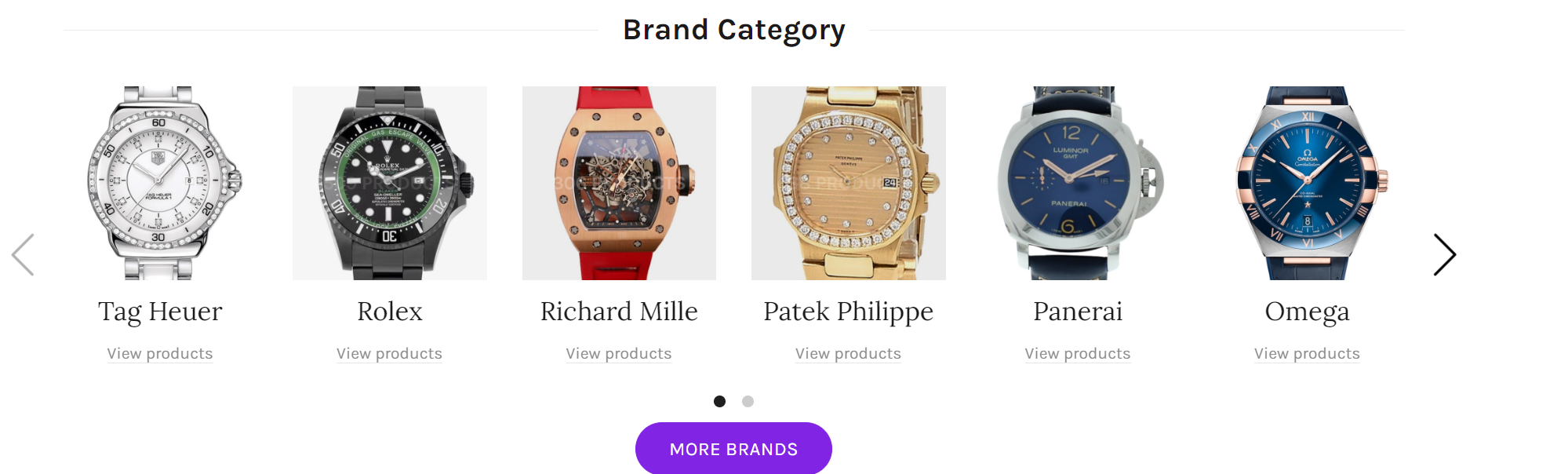The height and width of the screenshot is (474, 1568).
Task: View products under Rolex
Action: click(390, 354)
